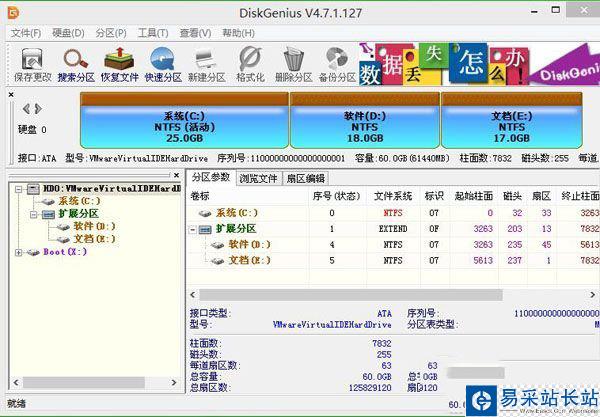
Task: Click the left tree scrollbar right arrow
Action: click(174, 382)
